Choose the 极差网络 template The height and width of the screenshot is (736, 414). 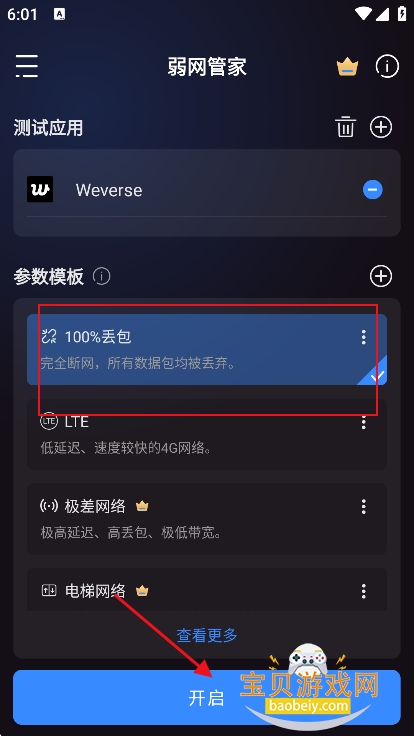[207, 519]
